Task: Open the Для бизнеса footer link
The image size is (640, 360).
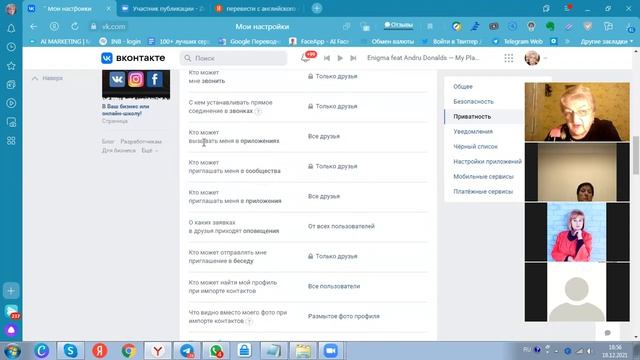Action: tap(119, 151)
